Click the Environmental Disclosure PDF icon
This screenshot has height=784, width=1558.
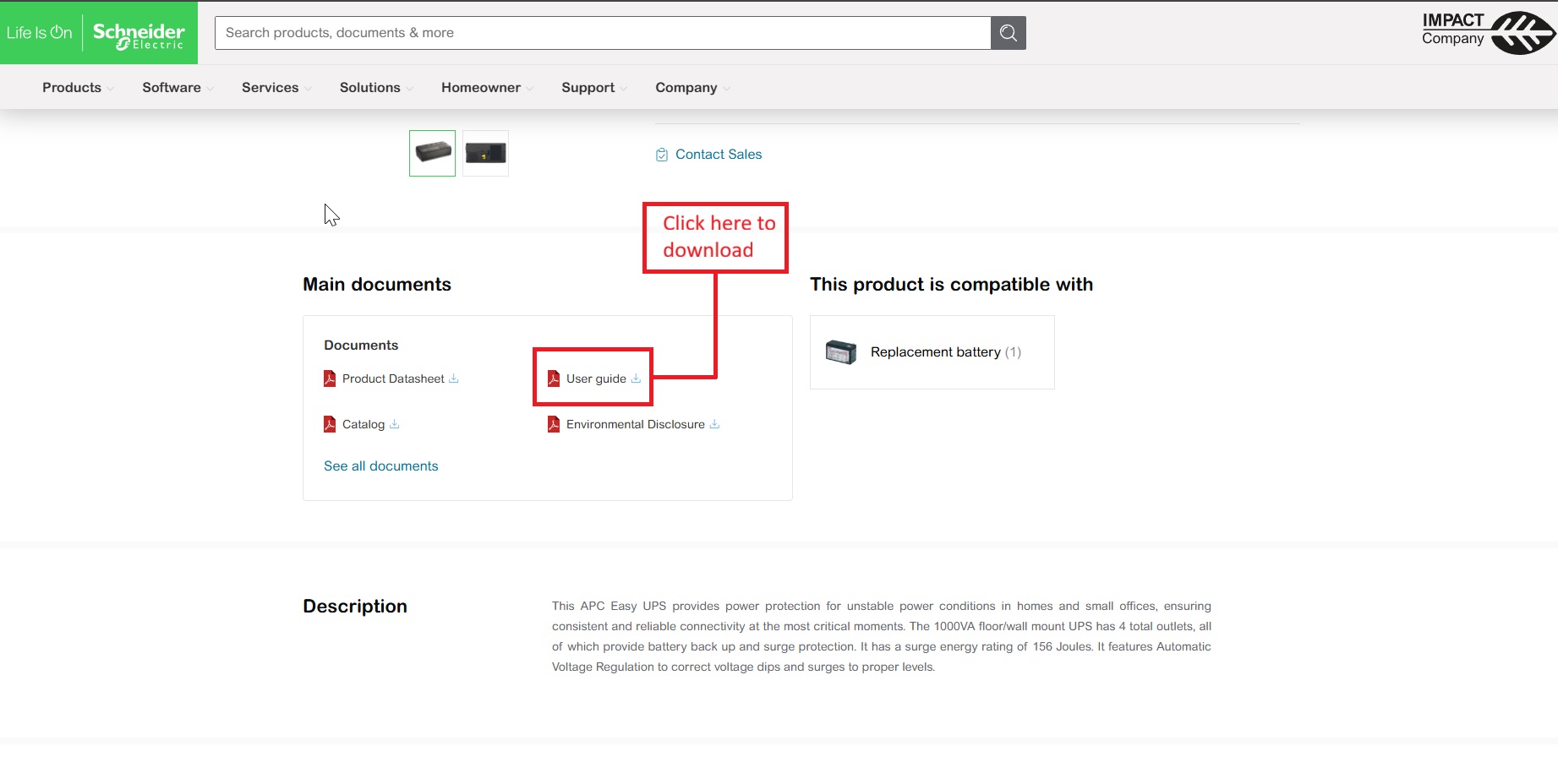[554, 424]
